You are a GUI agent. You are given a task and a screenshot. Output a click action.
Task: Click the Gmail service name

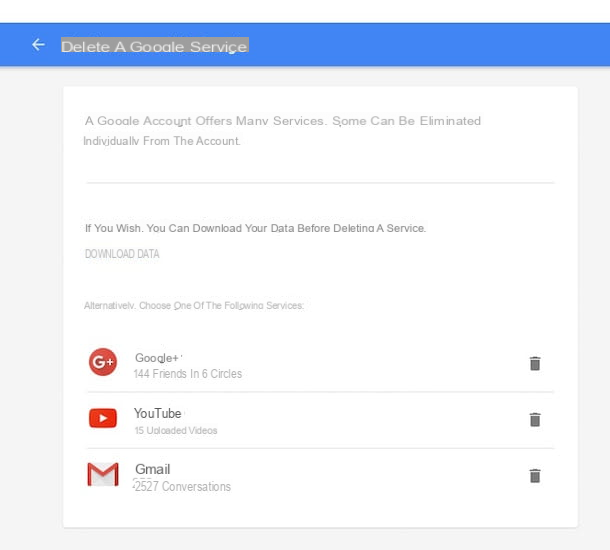coord(152,469)
